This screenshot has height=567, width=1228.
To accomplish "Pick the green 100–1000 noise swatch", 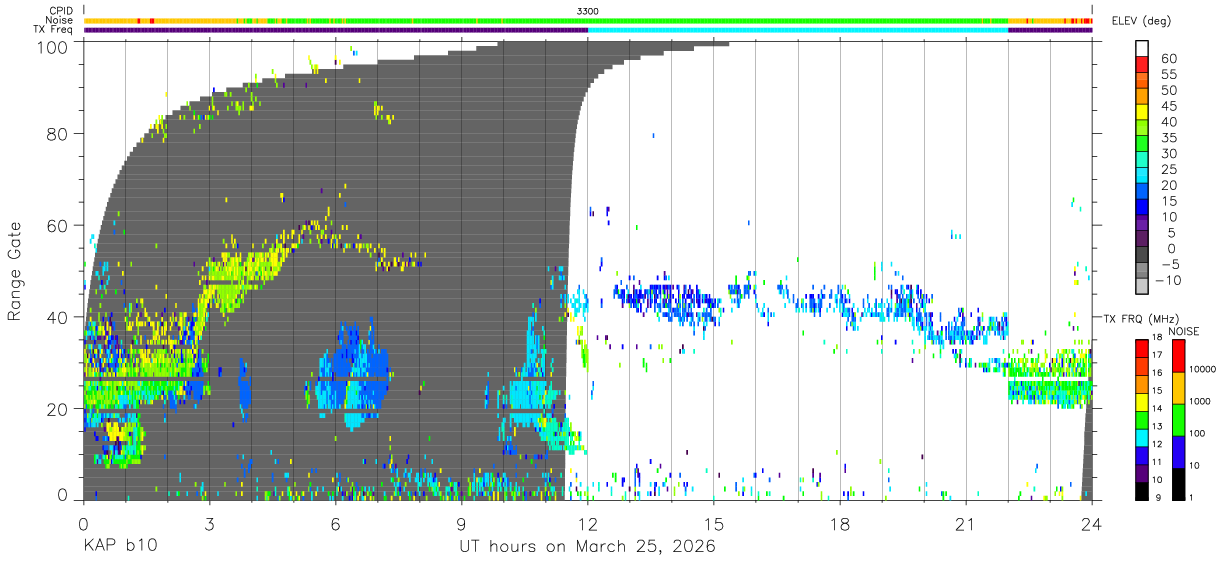I will coord(1177,419).
